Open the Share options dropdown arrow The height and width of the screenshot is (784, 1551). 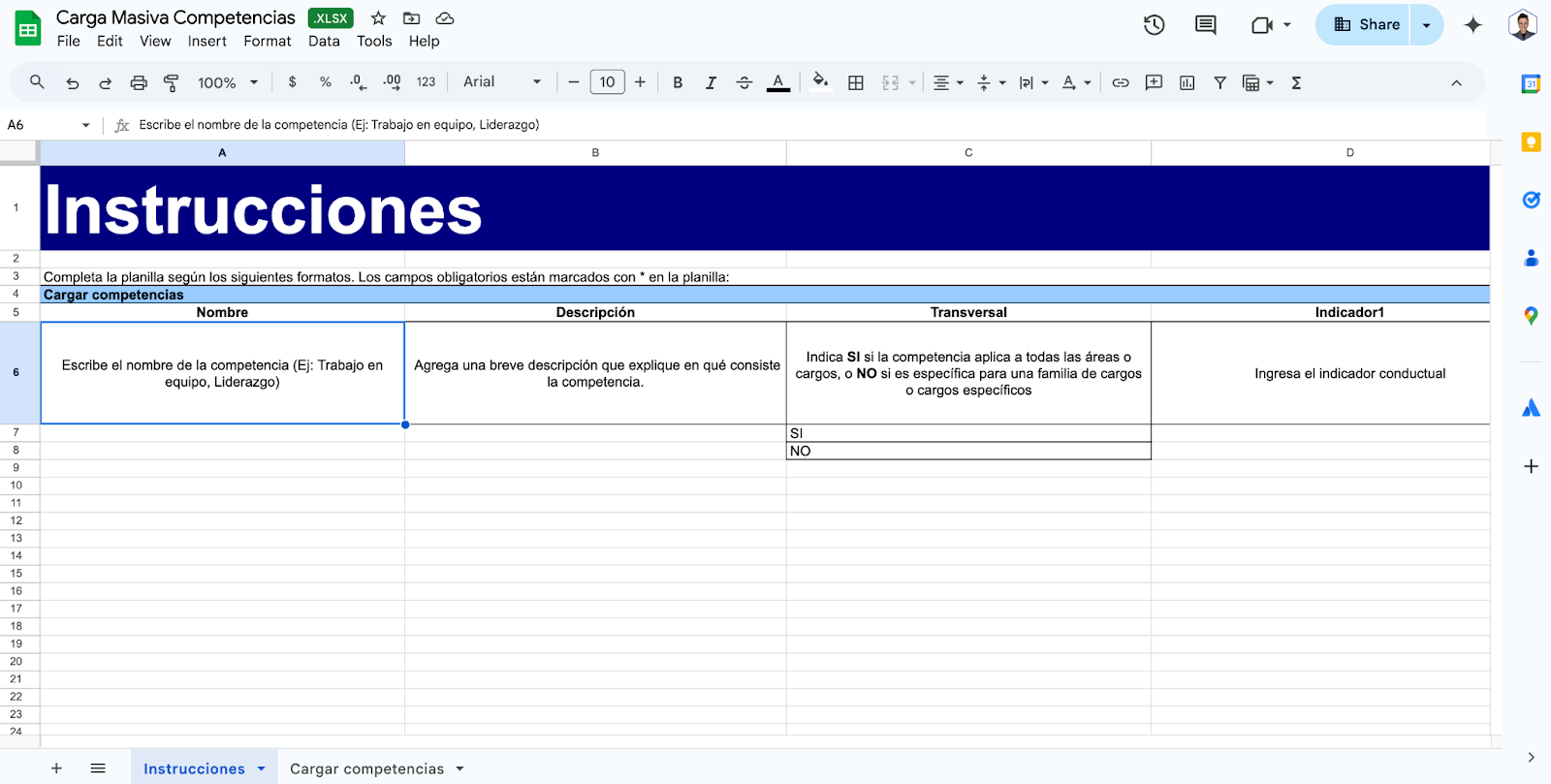pyautogui.click(x=1426, y=25)
